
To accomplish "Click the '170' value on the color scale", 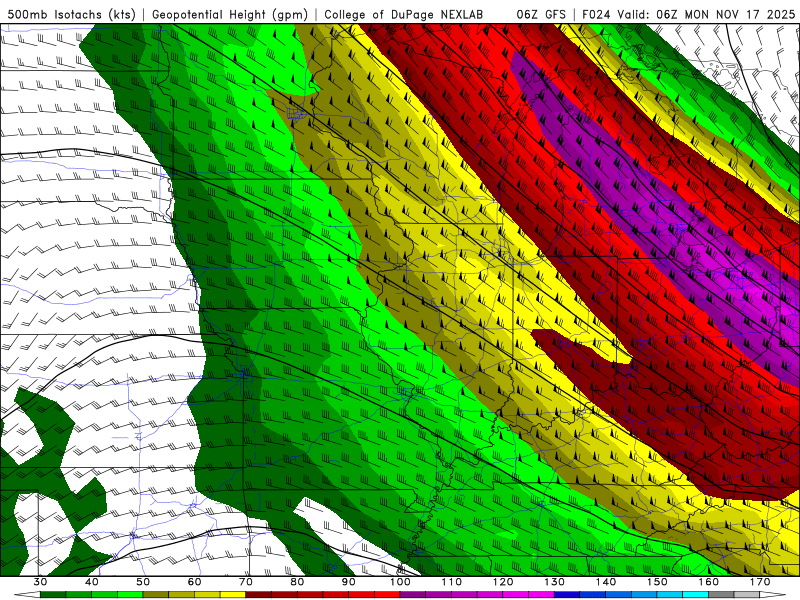I will 760,582.
